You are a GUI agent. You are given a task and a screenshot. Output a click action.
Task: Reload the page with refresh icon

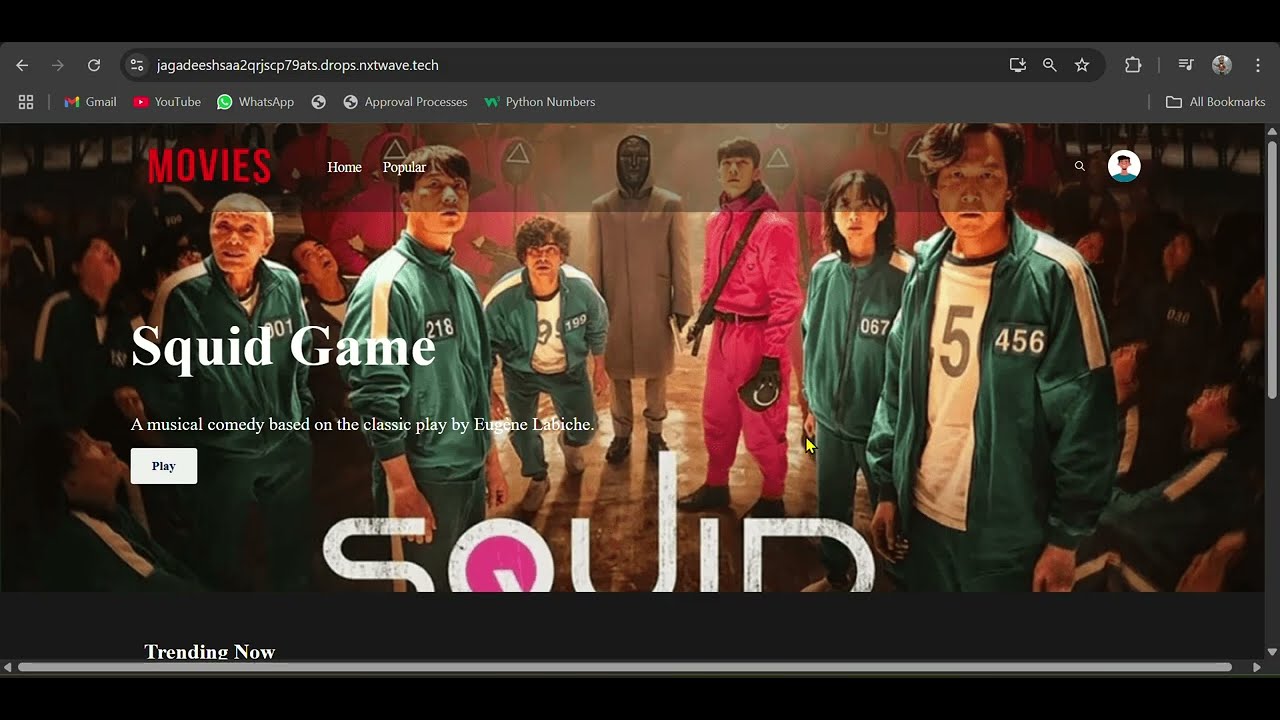94,65
